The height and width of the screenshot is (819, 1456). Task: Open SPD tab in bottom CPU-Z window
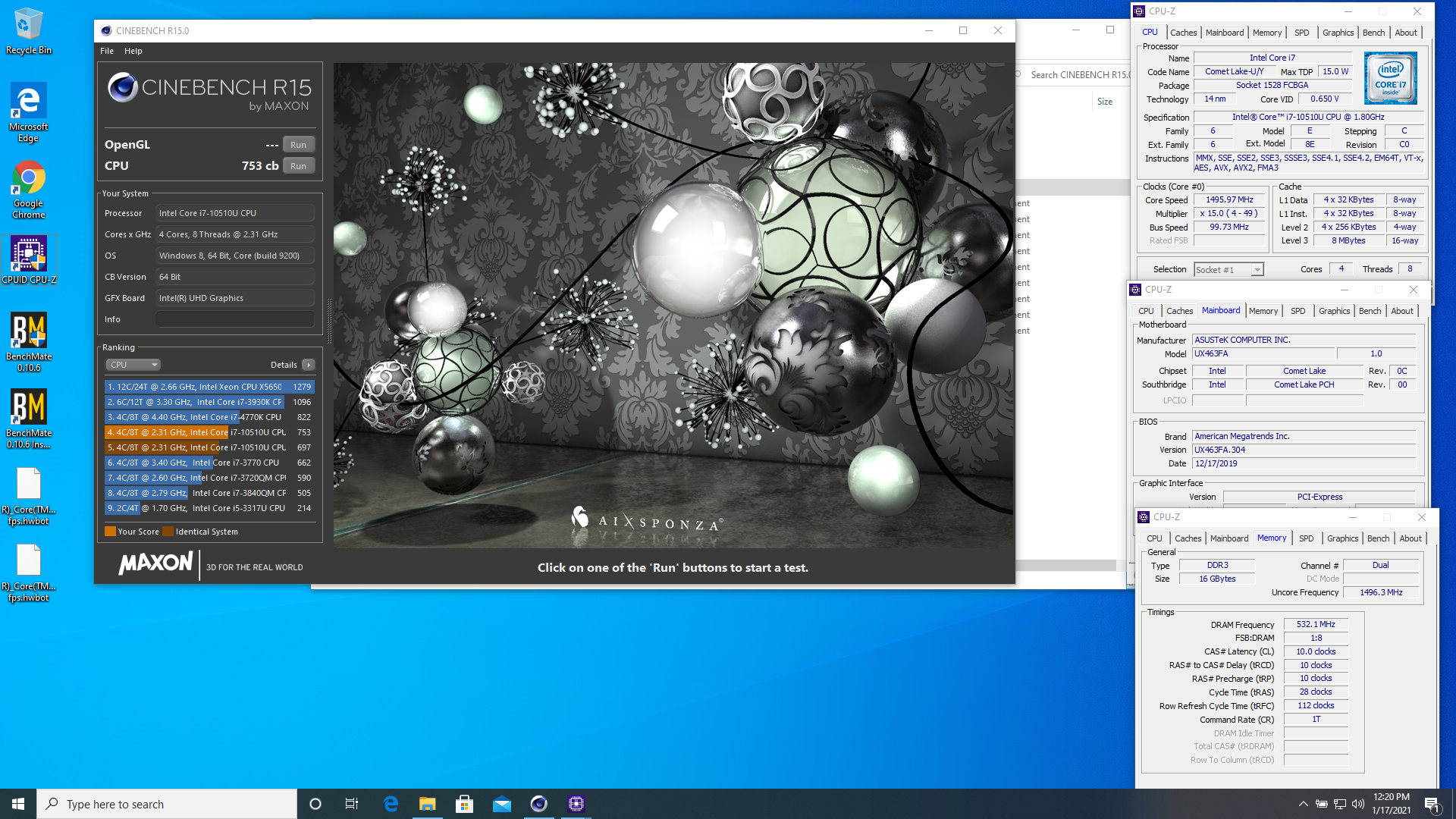coord(1307,538)
